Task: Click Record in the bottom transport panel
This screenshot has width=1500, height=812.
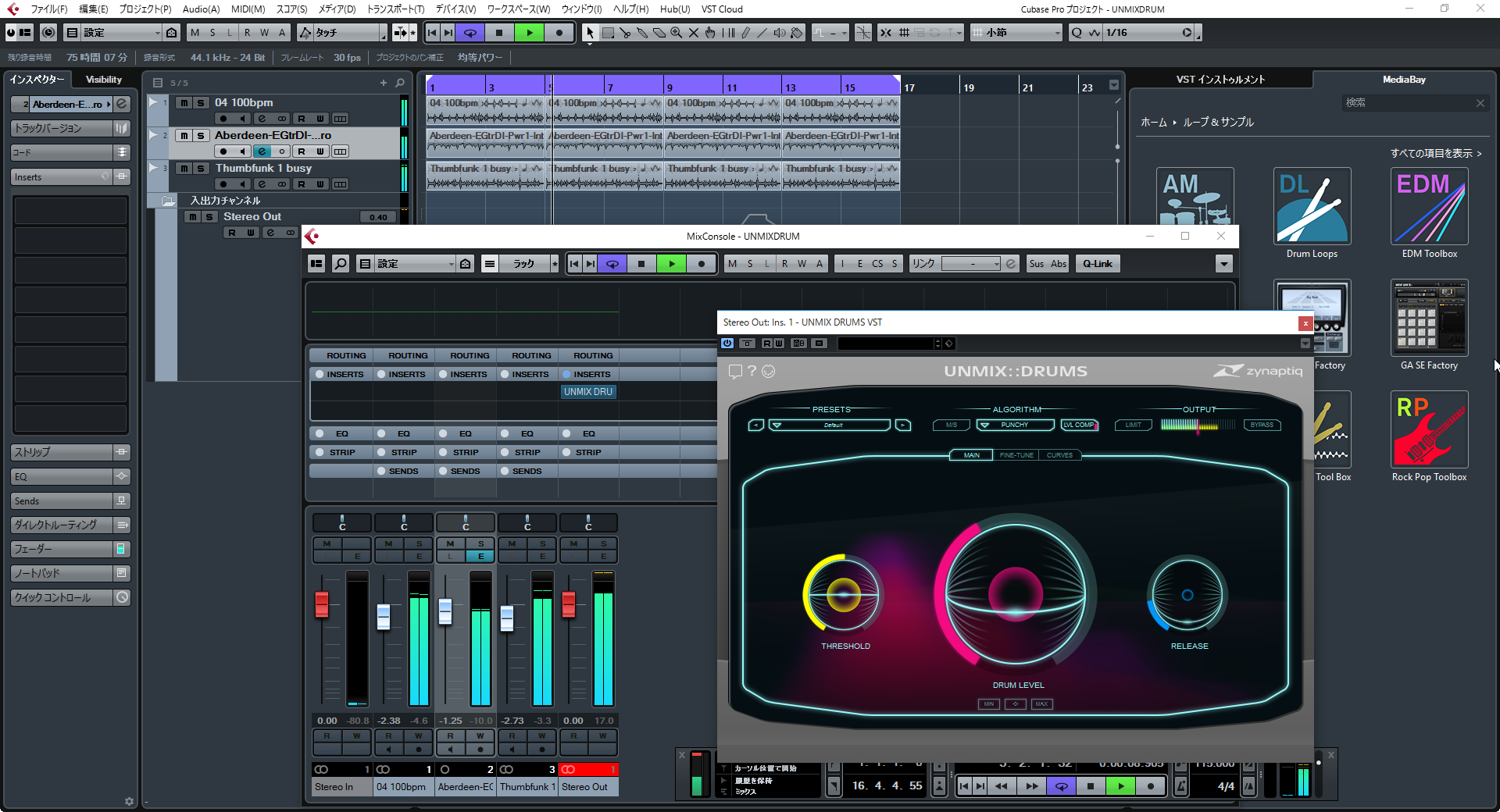Action: pyautogui.click(x=1150, y=786)
